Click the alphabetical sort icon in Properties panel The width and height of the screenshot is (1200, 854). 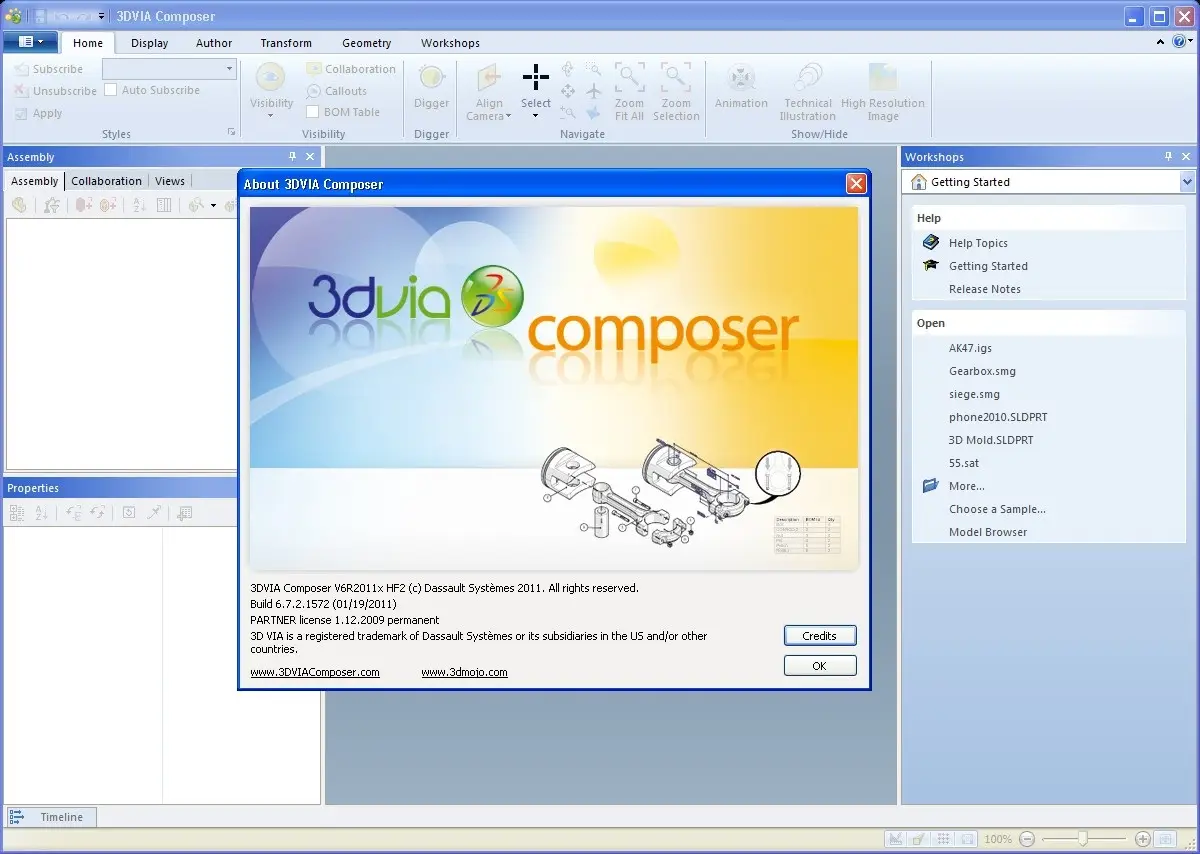pyautogui.click(x=42, y=513)
